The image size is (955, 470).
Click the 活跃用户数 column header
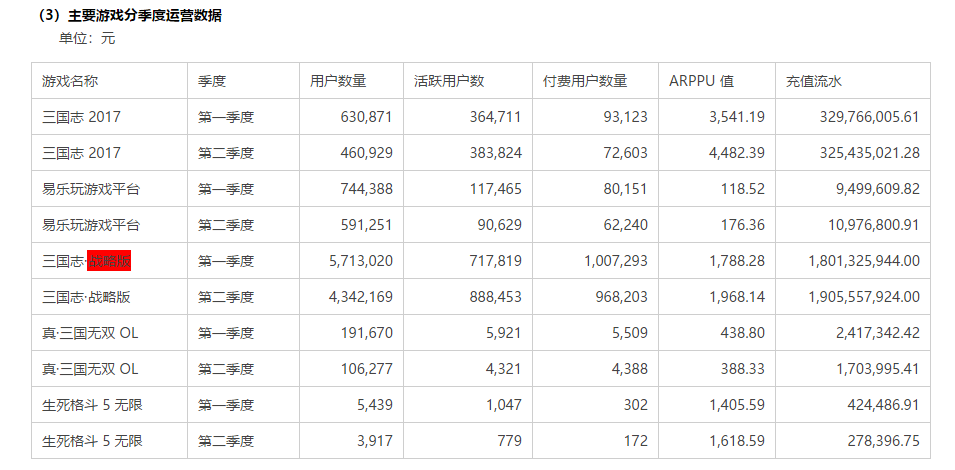coord(449,81)
